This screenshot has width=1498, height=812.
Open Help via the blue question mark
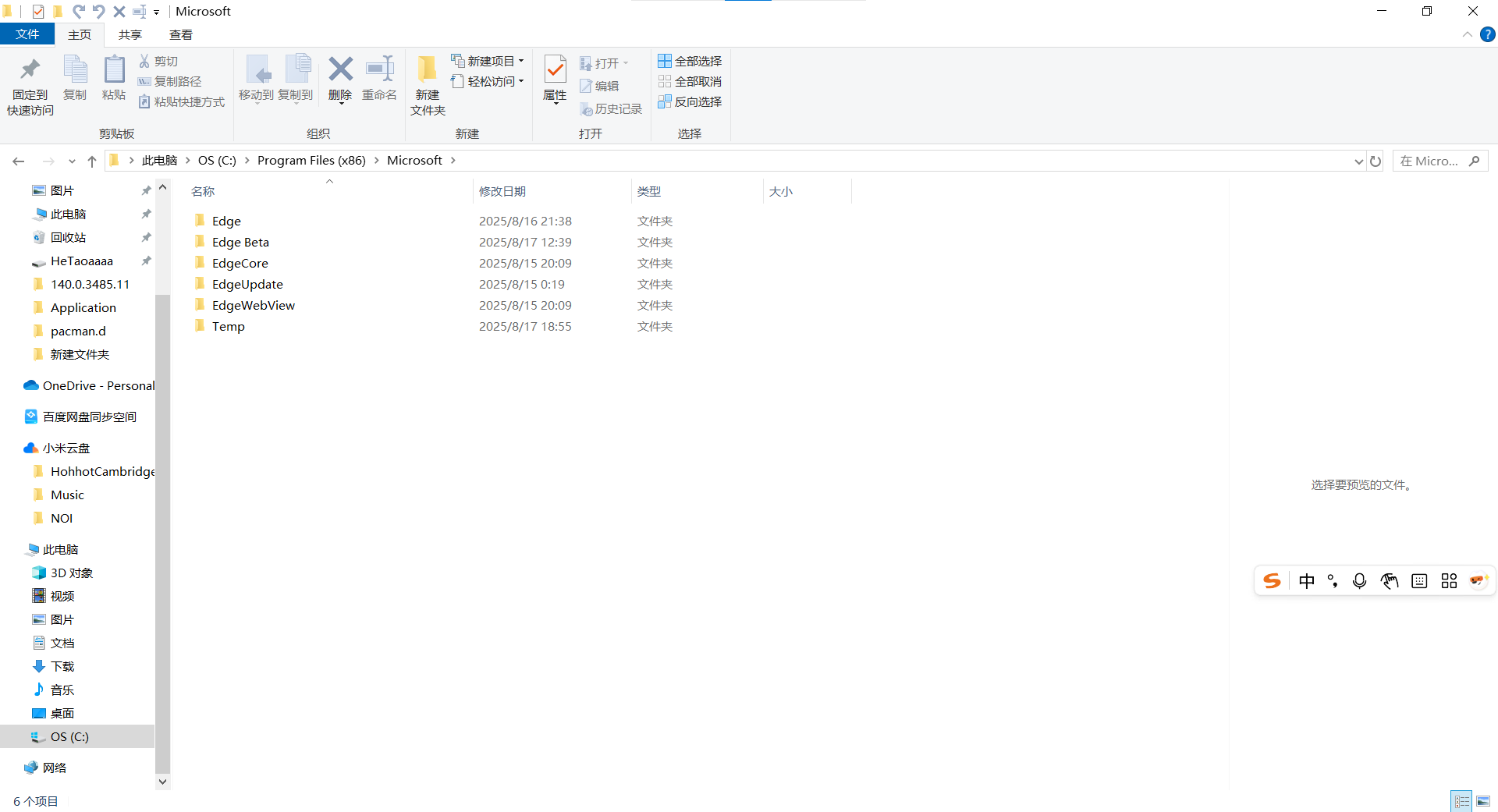[x=1488, y=34]
